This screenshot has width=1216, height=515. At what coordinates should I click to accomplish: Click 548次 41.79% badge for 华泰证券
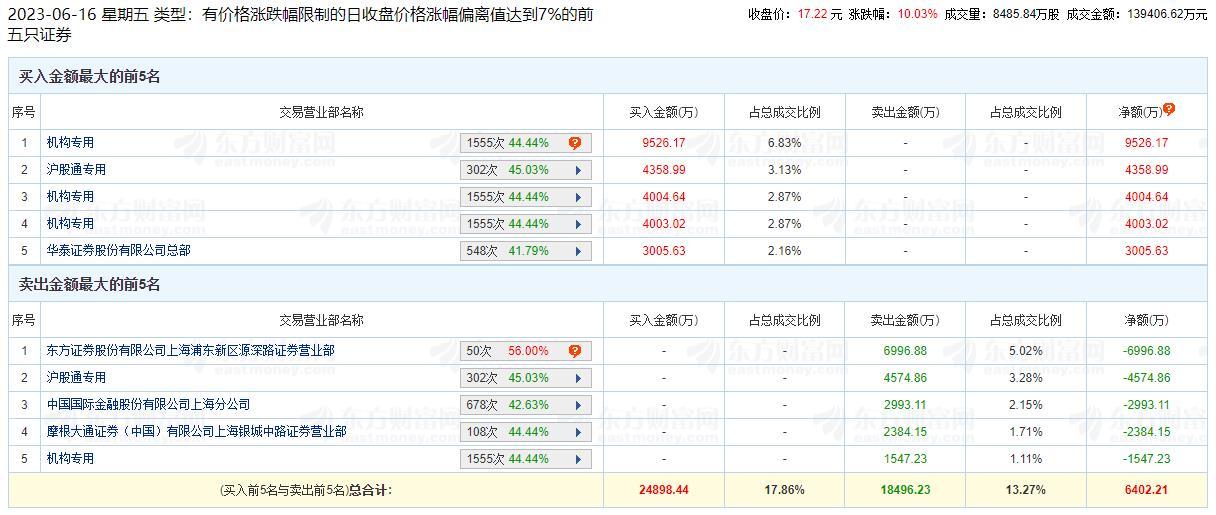508,251
